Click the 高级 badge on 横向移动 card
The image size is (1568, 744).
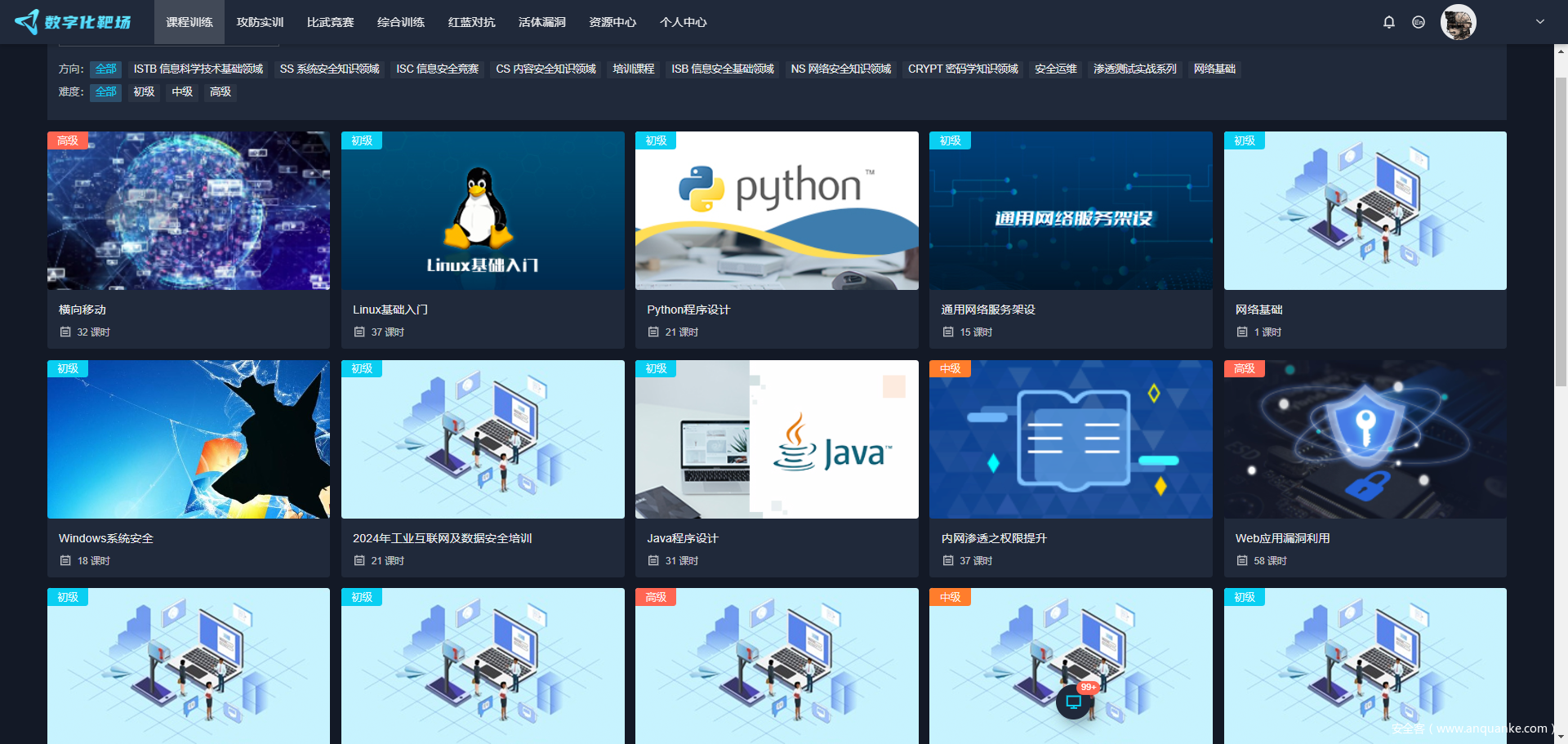pos(68,140)
